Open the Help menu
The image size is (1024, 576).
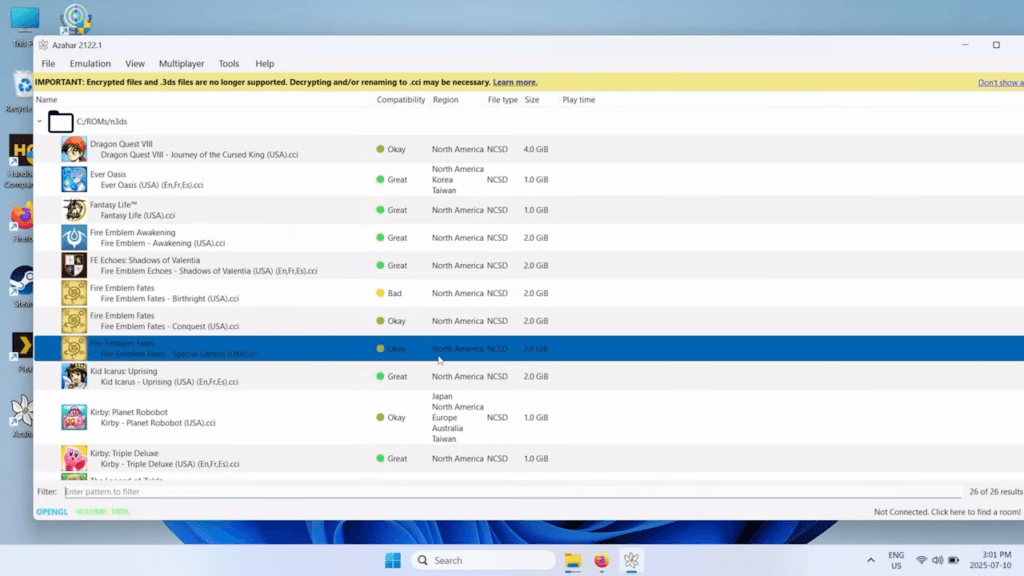tap(264, 63)
